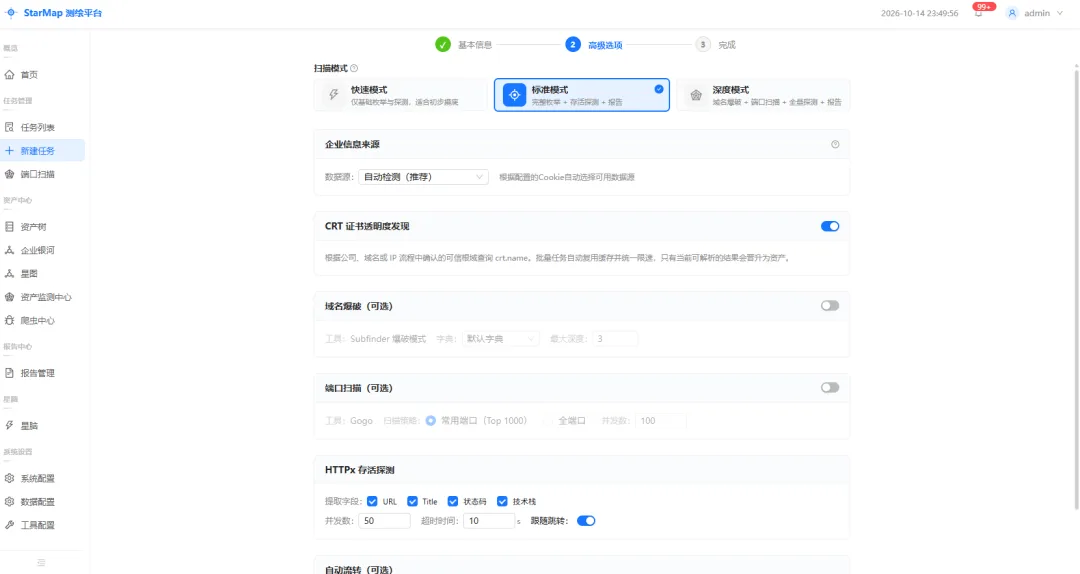This screenshot has width=1080, height=574.
Task: Click the 星图 sidebar icon
Action: click(x=10, y=274)
